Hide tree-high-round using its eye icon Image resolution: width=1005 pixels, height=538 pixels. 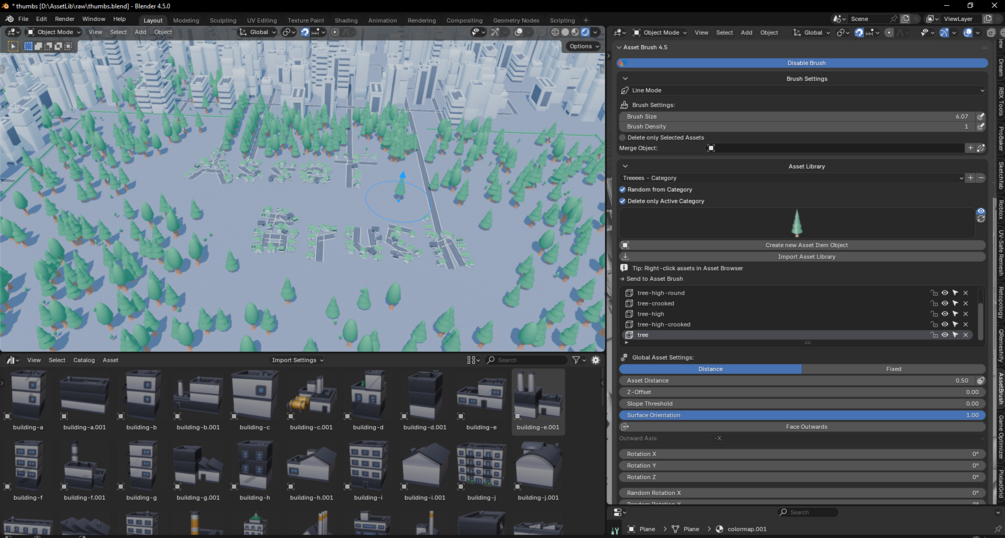(945, 293)
